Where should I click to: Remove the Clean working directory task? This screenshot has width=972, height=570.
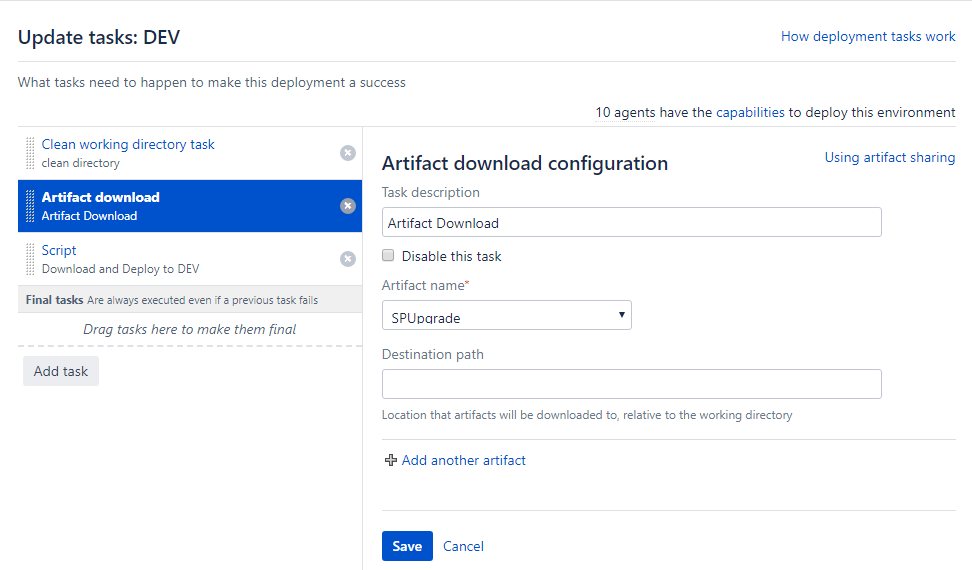coord(348,153)
